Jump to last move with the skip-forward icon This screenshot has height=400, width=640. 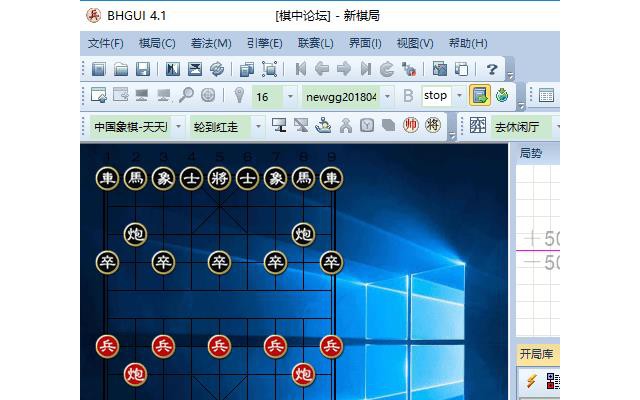click(366, 69)
